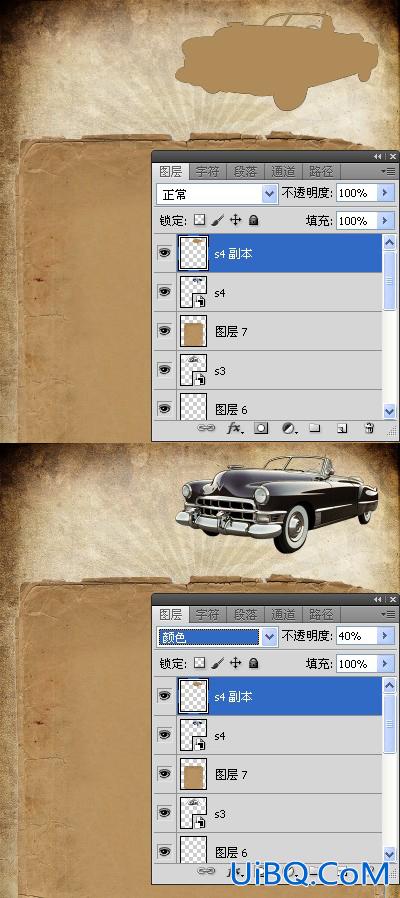Select s3 smart object thumbnail in lower panel
This screenshot has width=400, height=898.
tap(194, 813)
